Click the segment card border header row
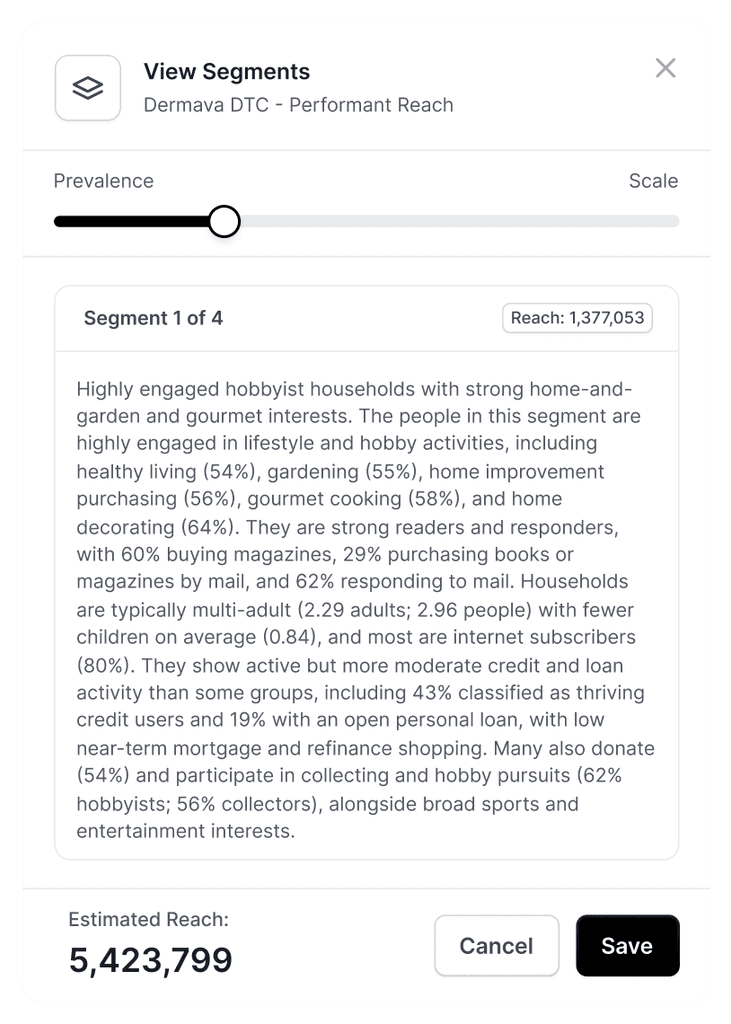Viewport: 731px width, 1024px height. [x=365, y=317]
